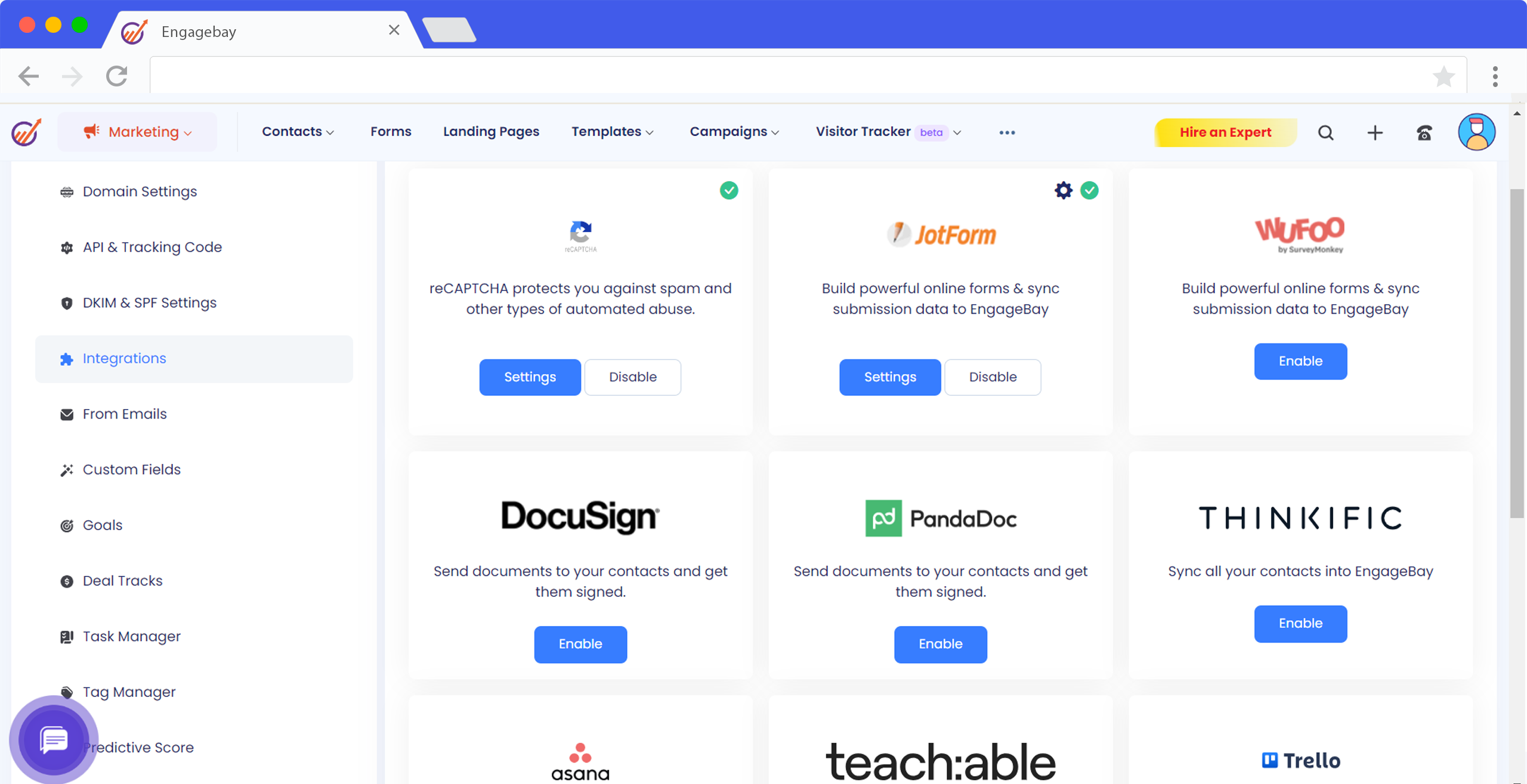This screenshot has width=1527, height=784.
Task: Expand the Marketing module dropdown
Action: coord(138,132)
